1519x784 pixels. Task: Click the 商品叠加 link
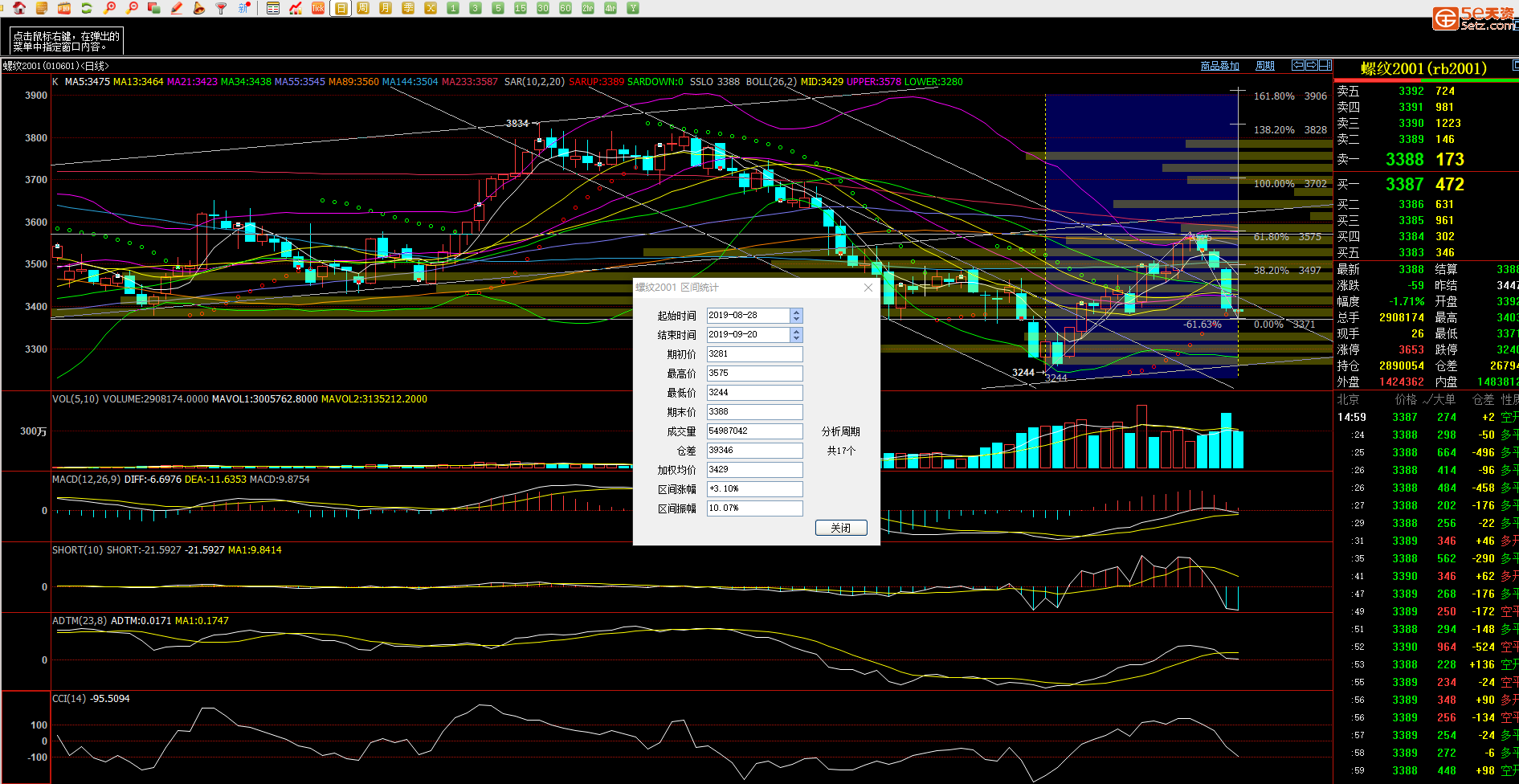[1219, 66]
